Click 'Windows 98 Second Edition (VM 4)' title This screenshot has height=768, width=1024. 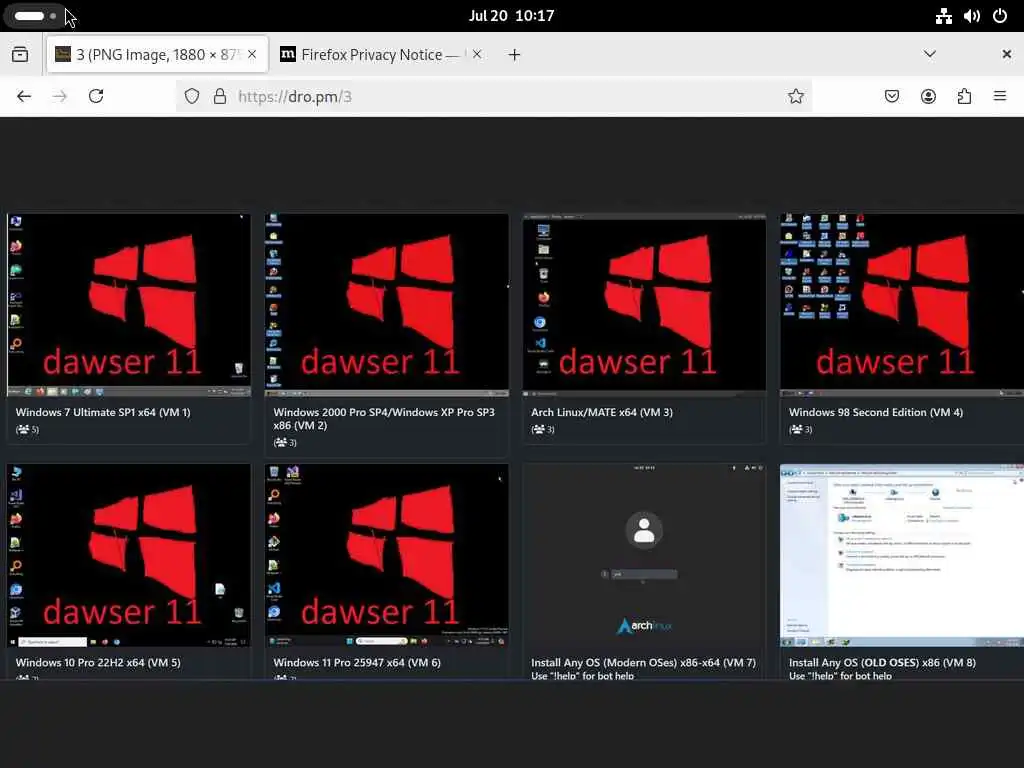pyautogui.click(x=876, y=412)
